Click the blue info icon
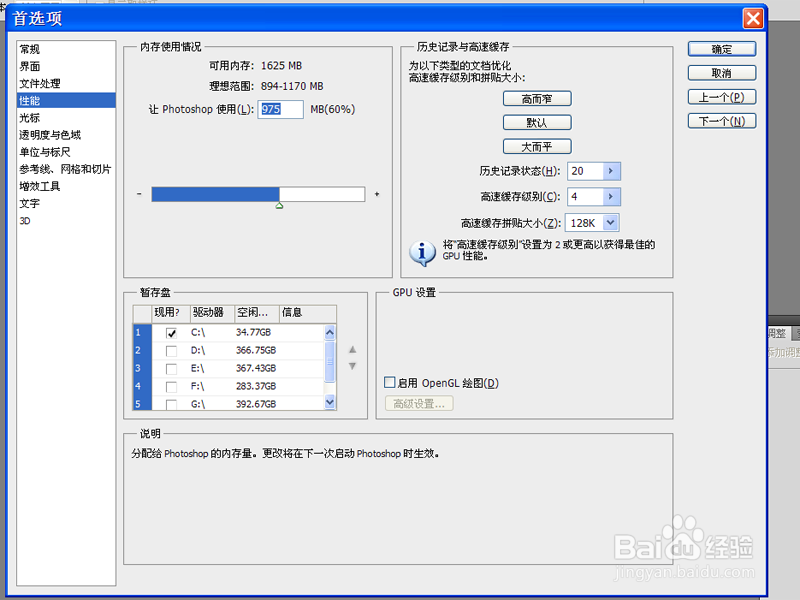The image size is (800, 600). pyautogui.click(x=422, y=253)
